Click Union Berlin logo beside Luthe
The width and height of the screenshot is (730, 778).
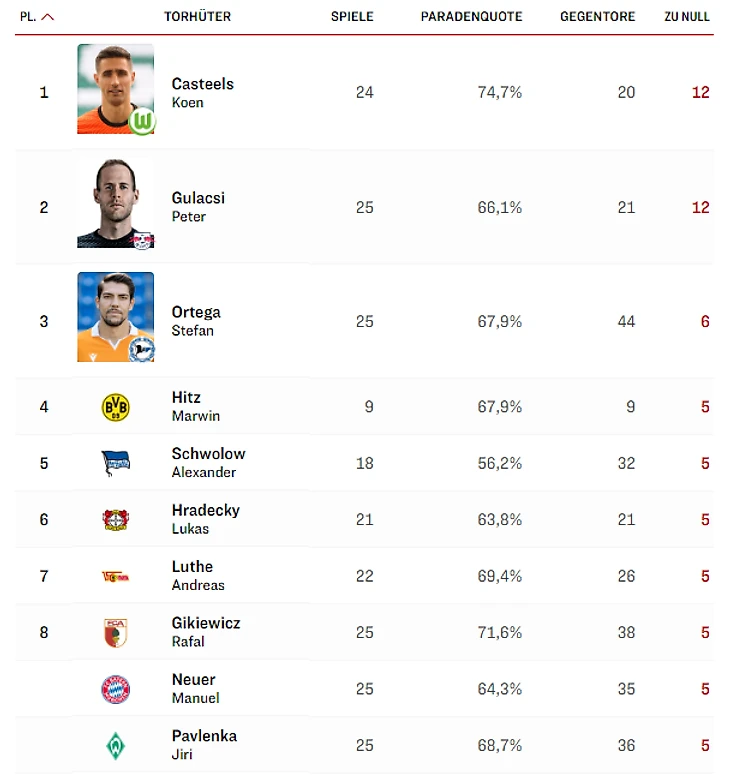[116, 576]
